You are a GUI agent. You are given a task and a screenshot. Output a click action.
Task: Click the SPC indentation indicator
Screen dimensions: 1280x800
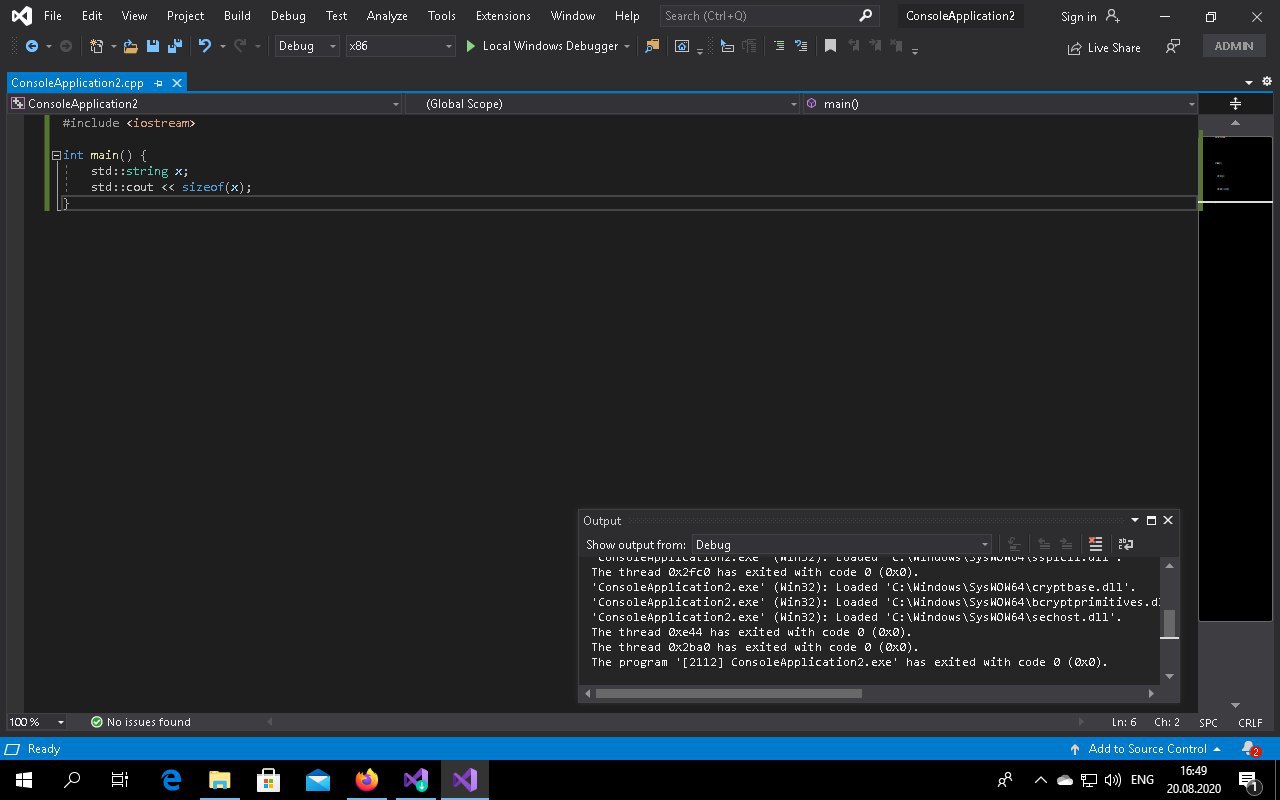(1208, 722)
